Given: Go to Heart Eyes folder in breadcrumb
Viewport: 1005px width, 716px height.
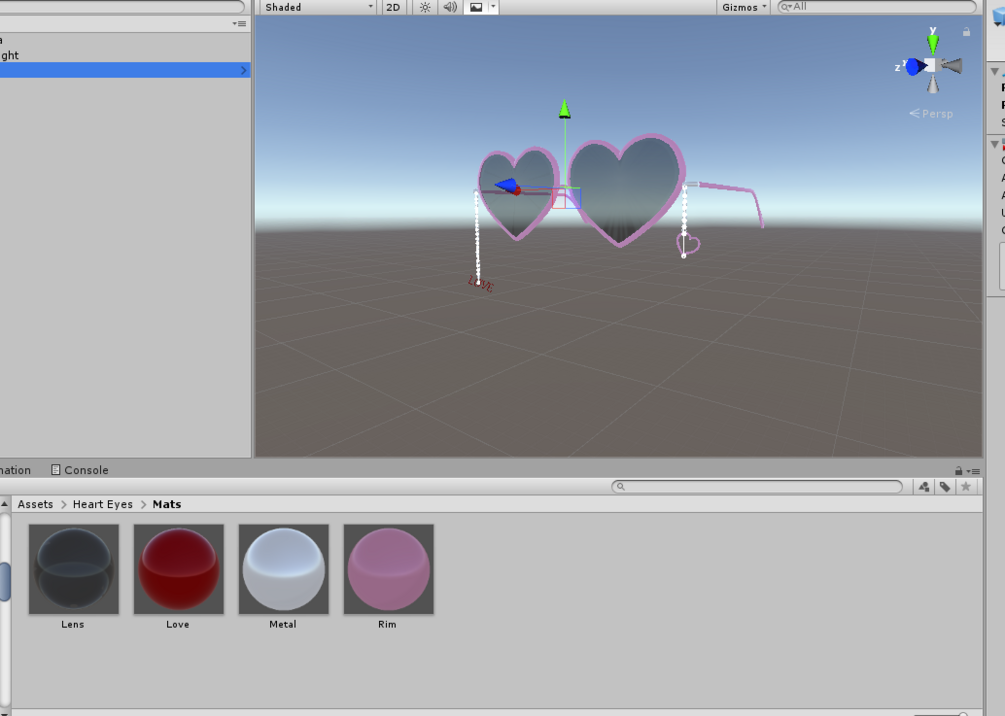Looking at the screenshot, I should click(x=103, y=504).
